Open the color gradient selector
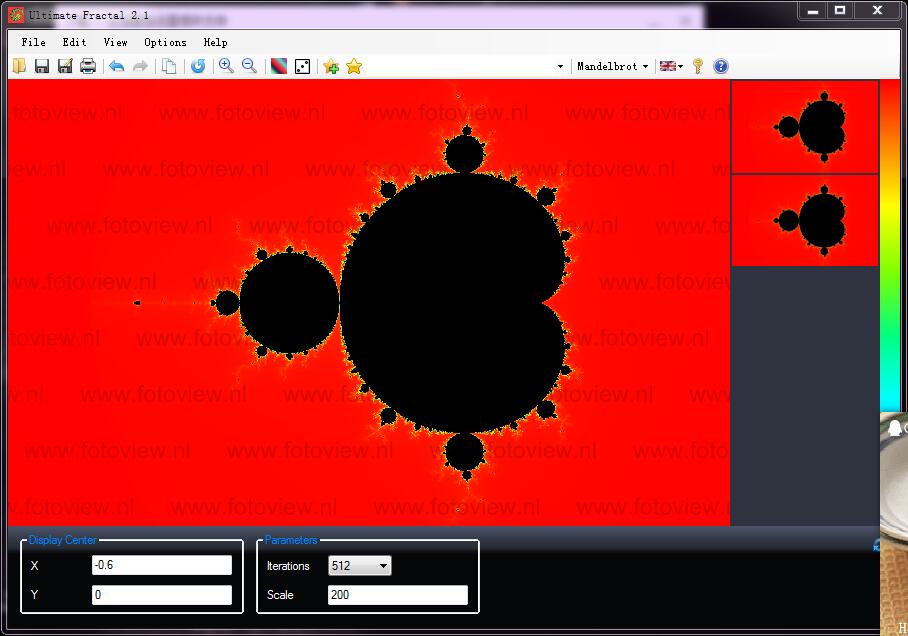Image resolution: width=908 pixels, height=636 pixels. (x=279, y=66)
